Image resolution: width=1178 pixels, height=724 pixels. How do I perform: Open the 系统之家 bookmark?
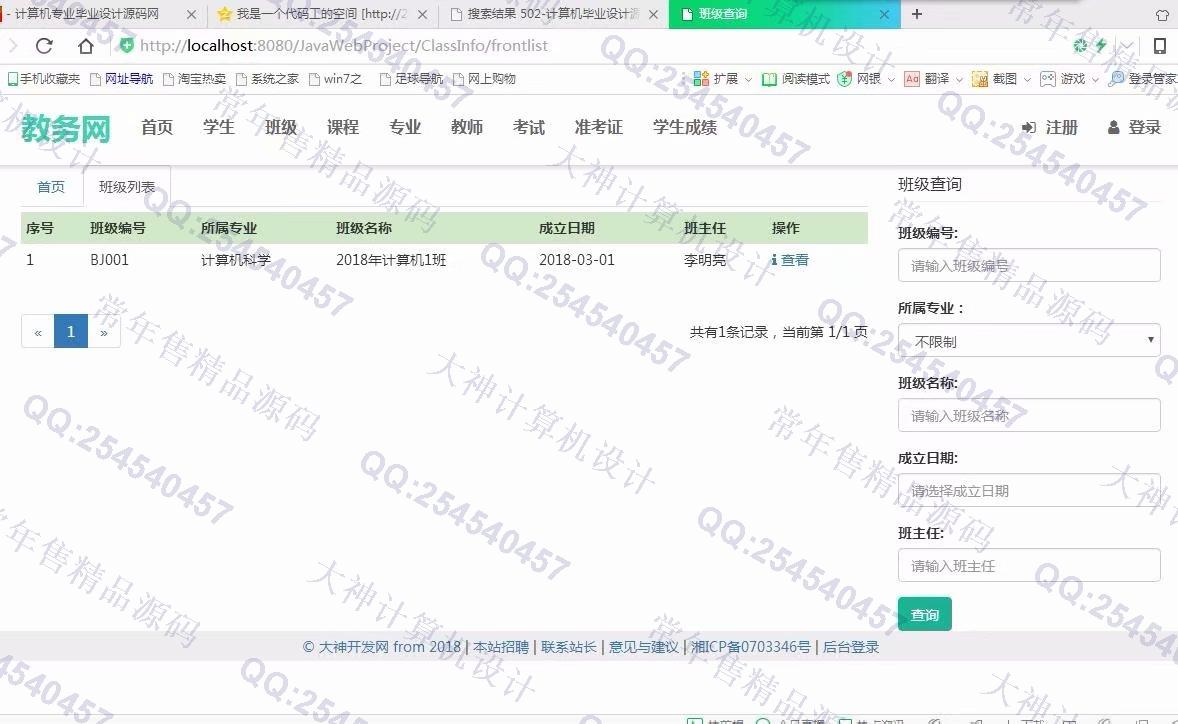point(267,79)
